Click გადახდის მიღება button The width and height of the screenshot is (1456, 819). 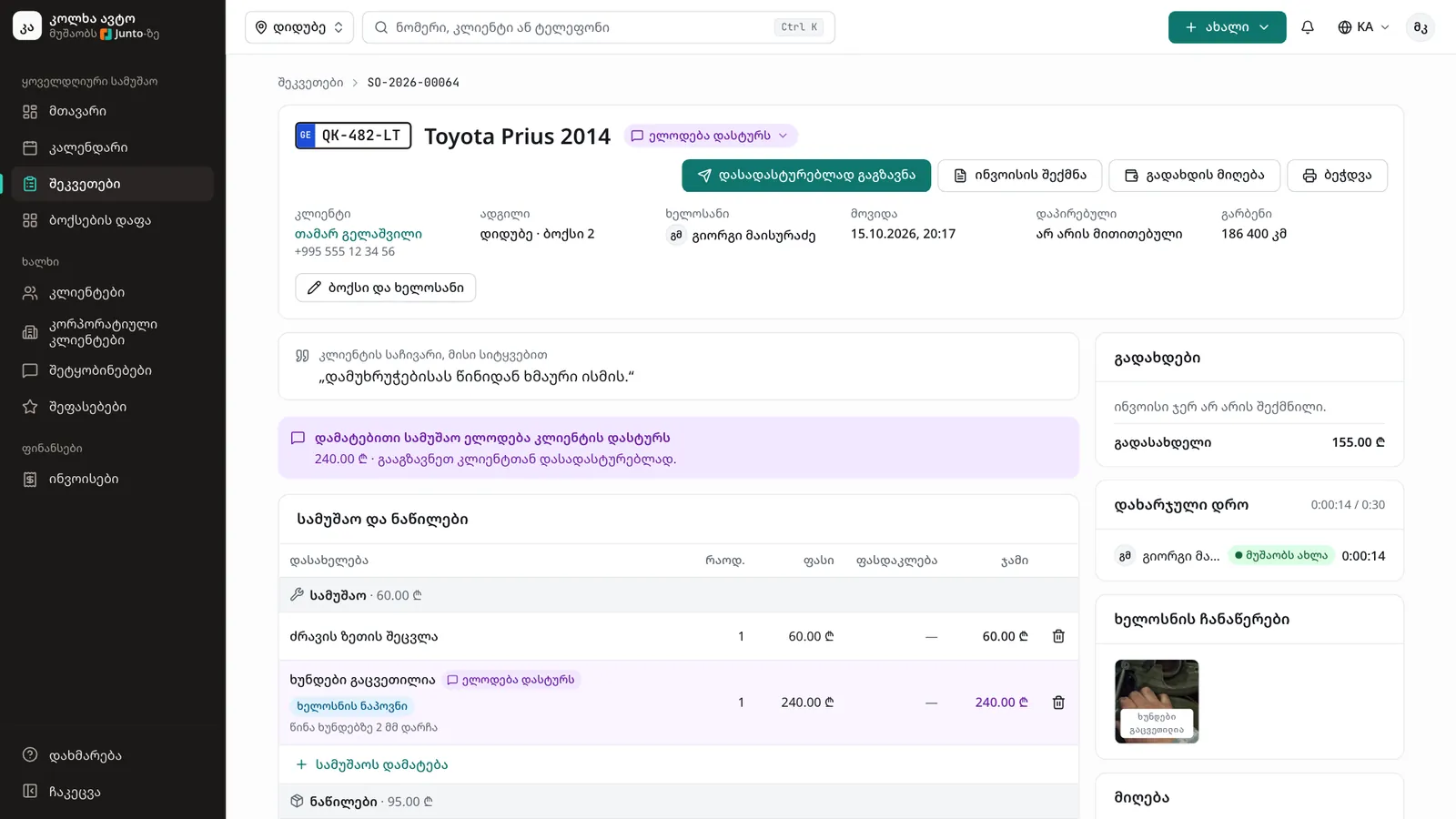1194,176
